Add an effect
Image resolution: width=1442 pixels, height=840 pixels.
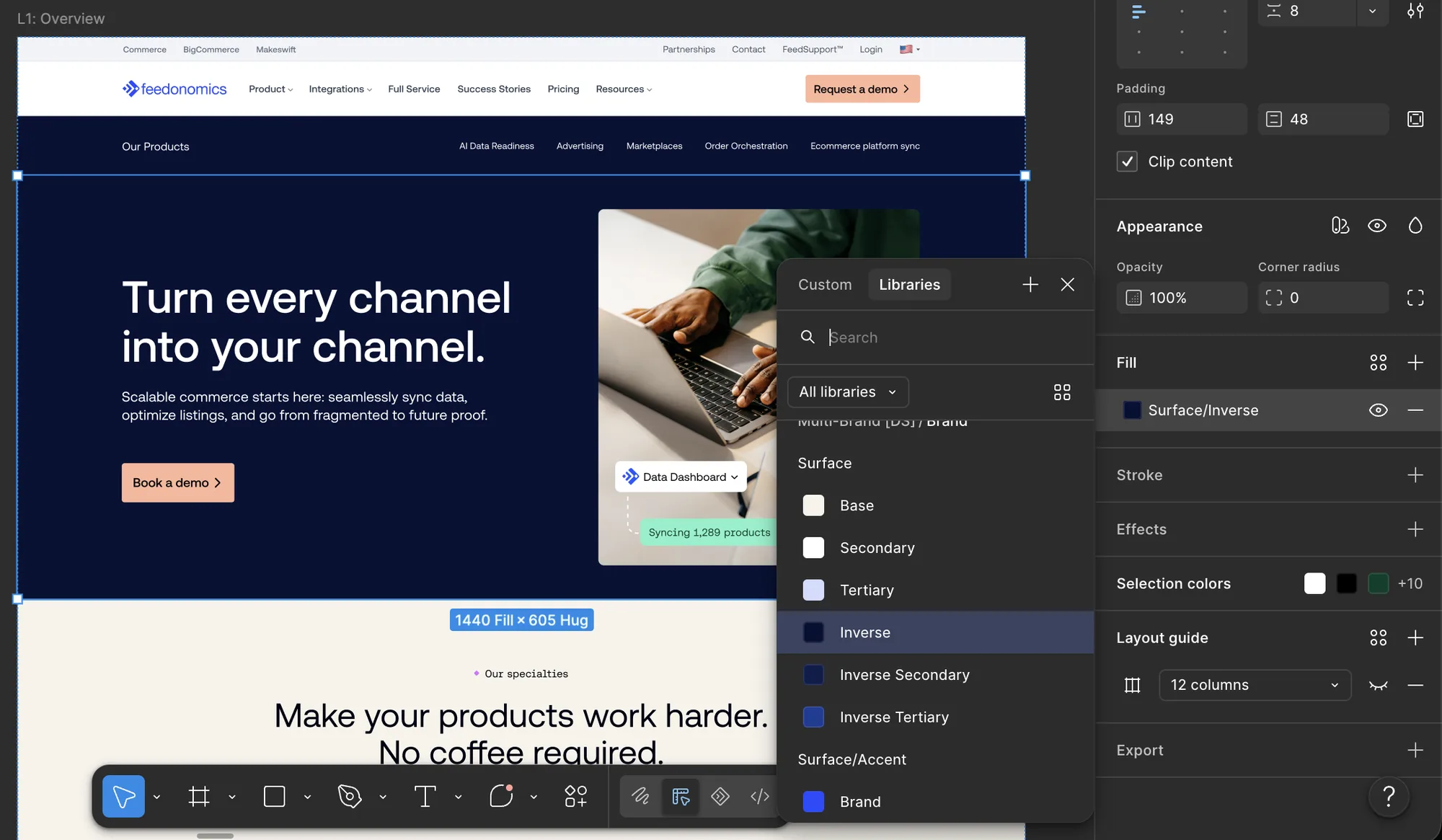tap(1415, 529)
